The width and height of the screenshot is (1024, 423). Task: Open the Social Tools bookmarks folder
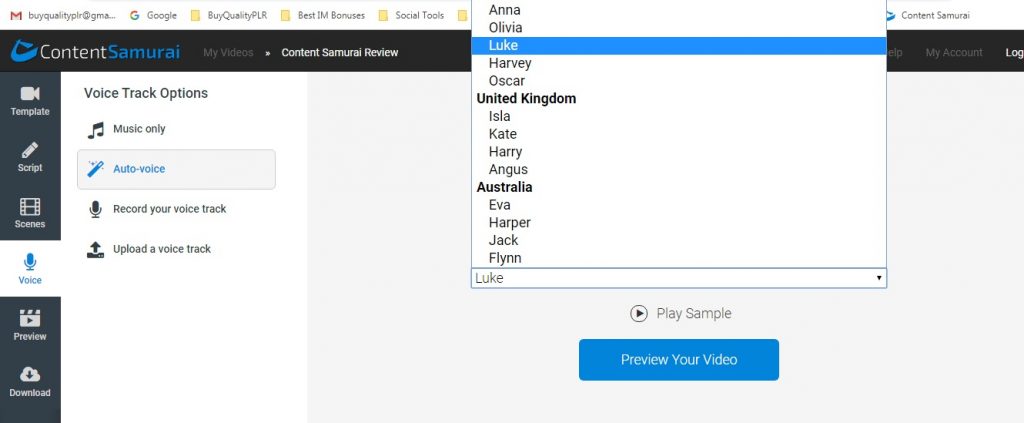[x=411, y=15]
